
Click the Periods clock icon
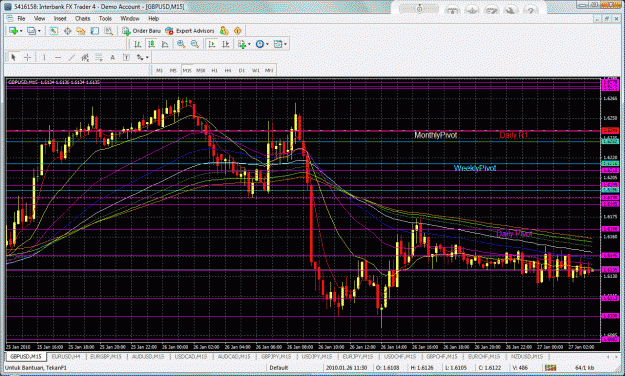(259, 44)
